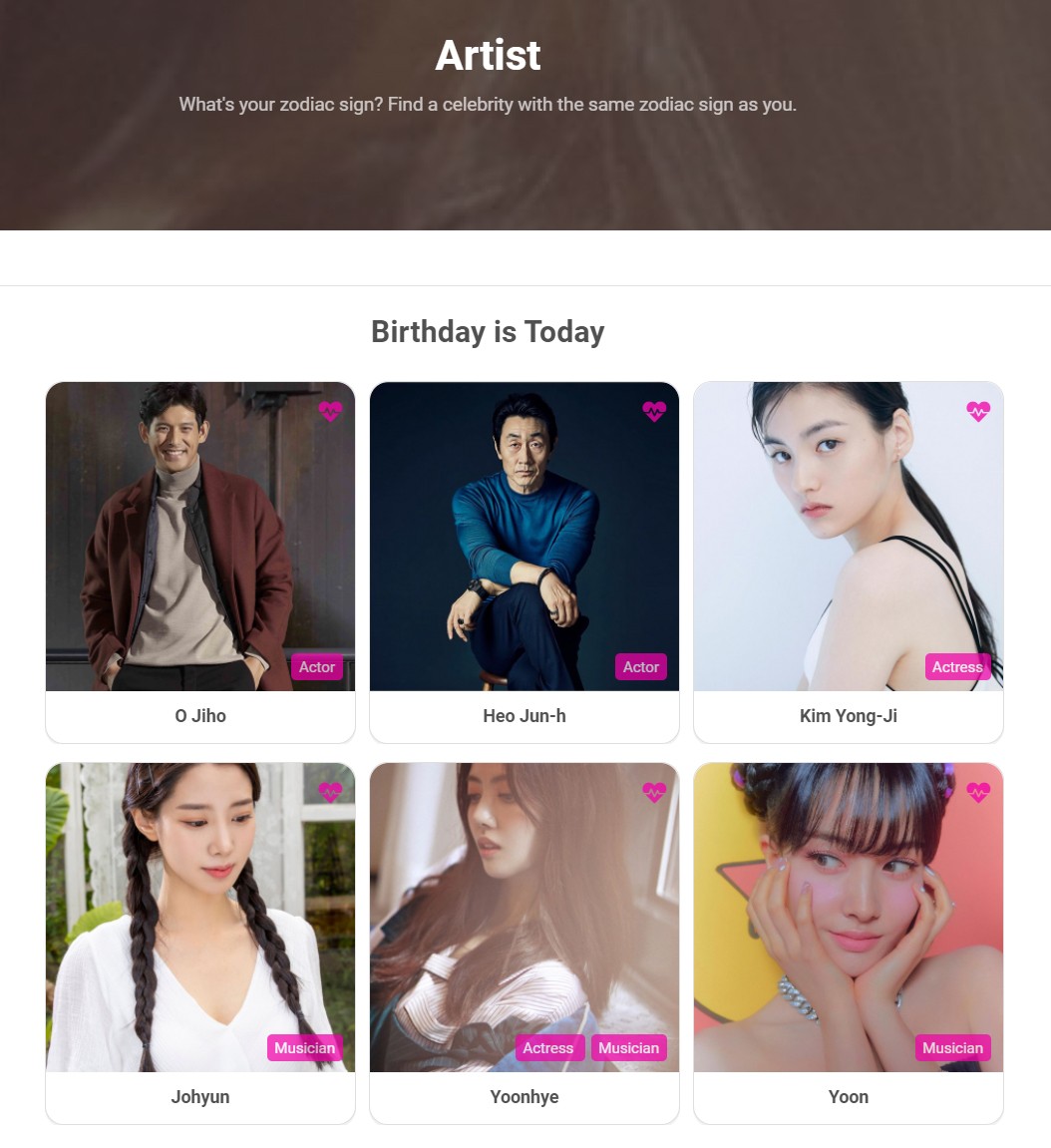Click Johyun's name below the photo
The width and height of the screenshot is (1051, 1148).
point(200,1097)
